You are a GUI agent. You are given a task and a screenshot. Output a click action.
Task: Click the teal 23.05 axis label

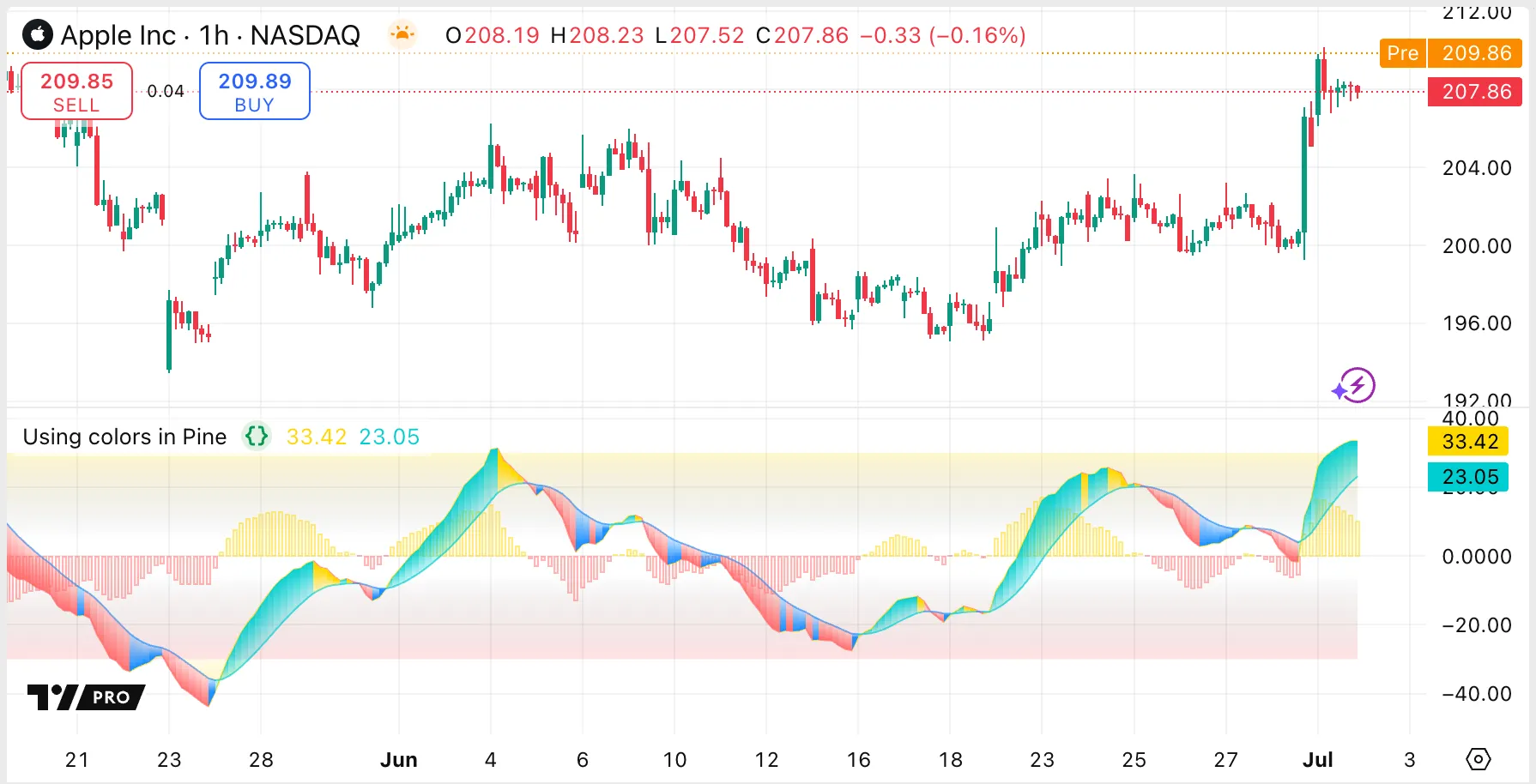pos(1468,477)
